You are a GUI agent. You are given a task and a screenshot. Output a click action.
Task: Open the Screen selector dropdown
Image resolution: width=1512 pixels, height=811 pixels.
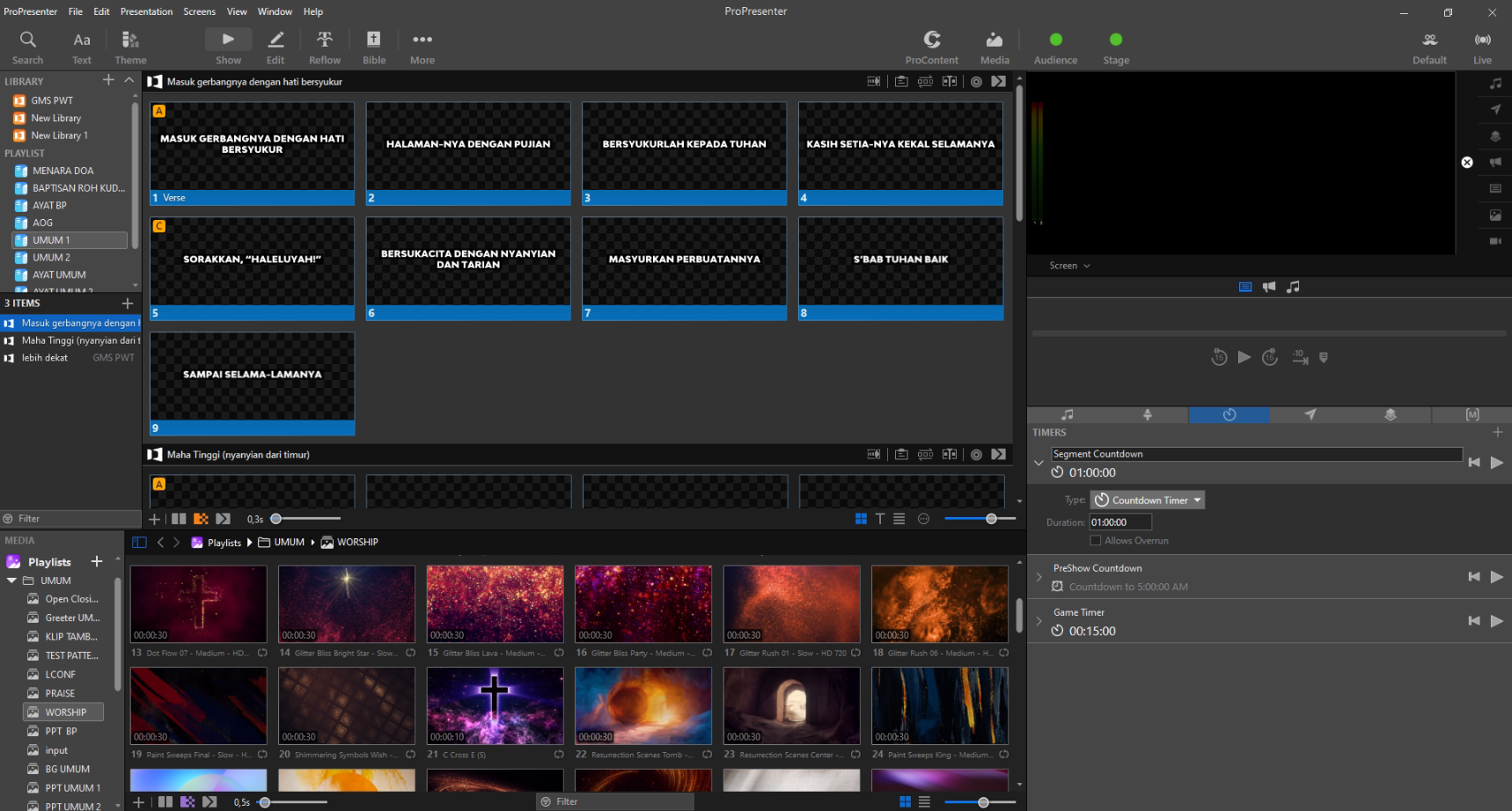pos(1068,265)
